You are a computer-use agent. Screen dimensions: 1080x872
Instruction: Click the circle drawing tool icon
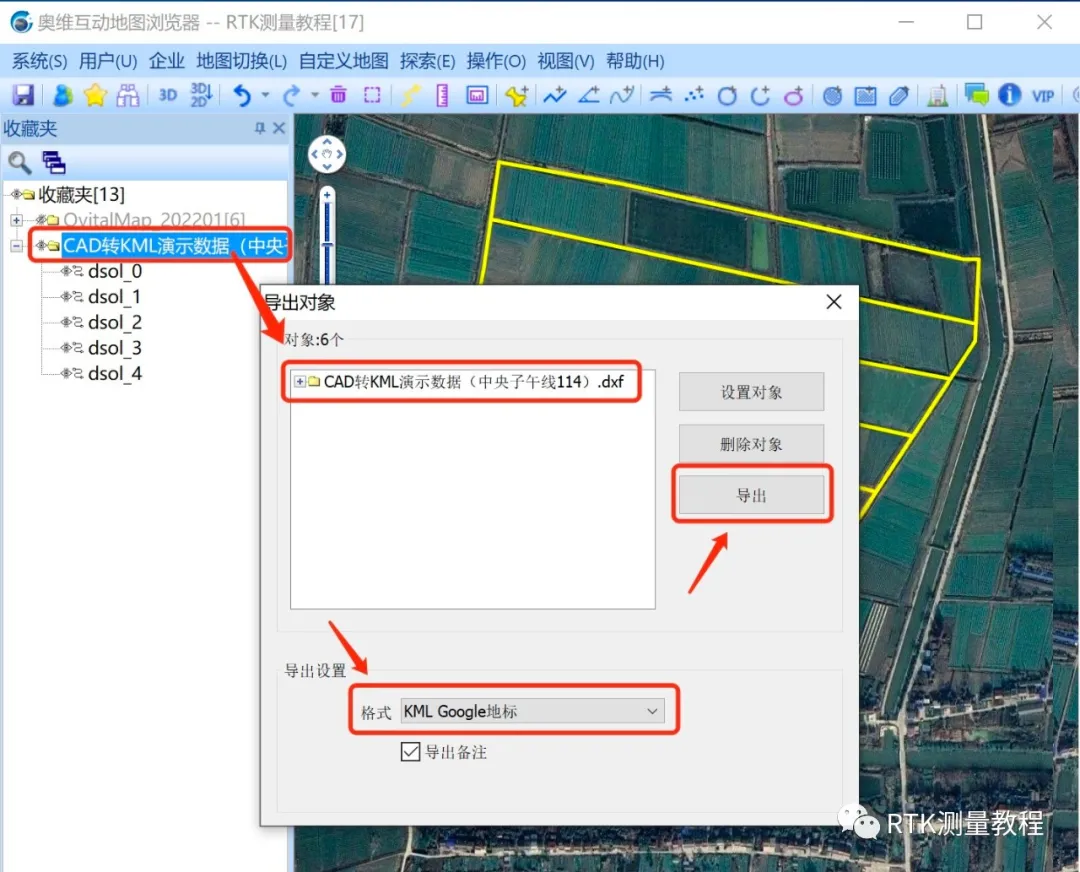[727, 95]
